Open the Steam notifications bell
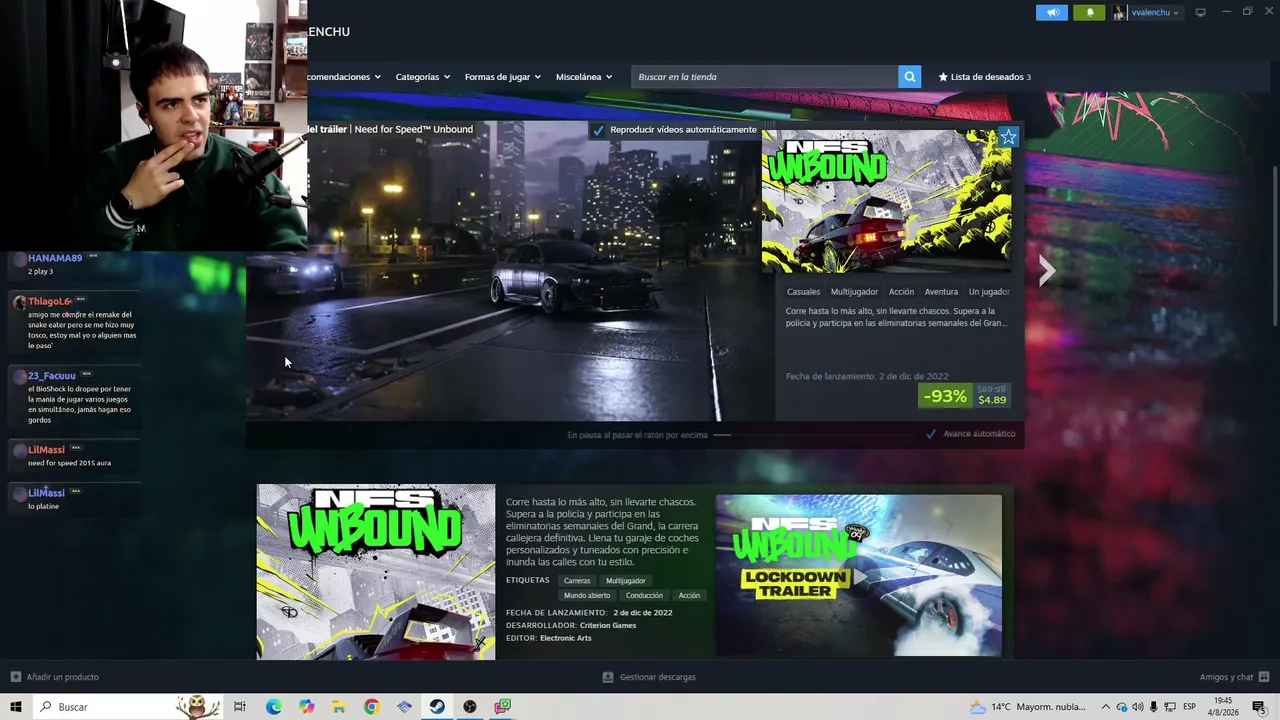This screenshot has width=1280, height=720. 1089,13
